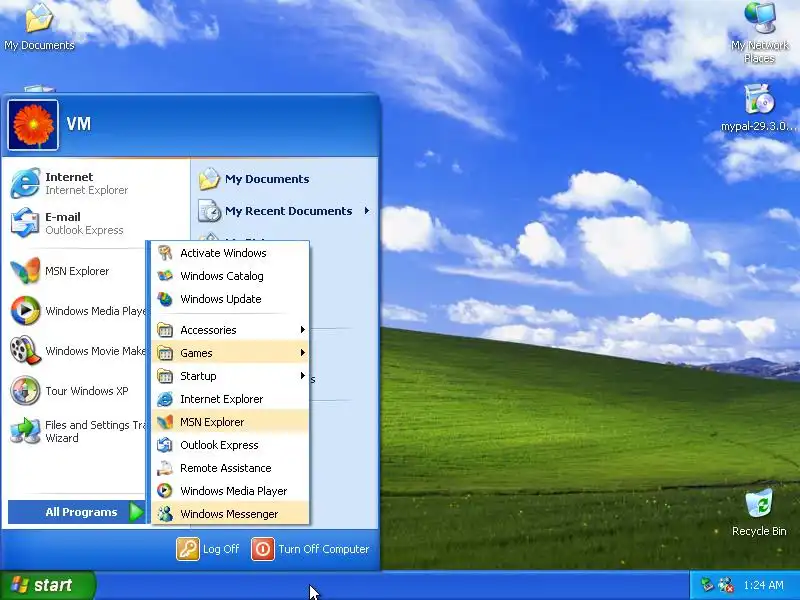
Task: Choose Activate Windows from the programs menu
Action: point(230,253)
